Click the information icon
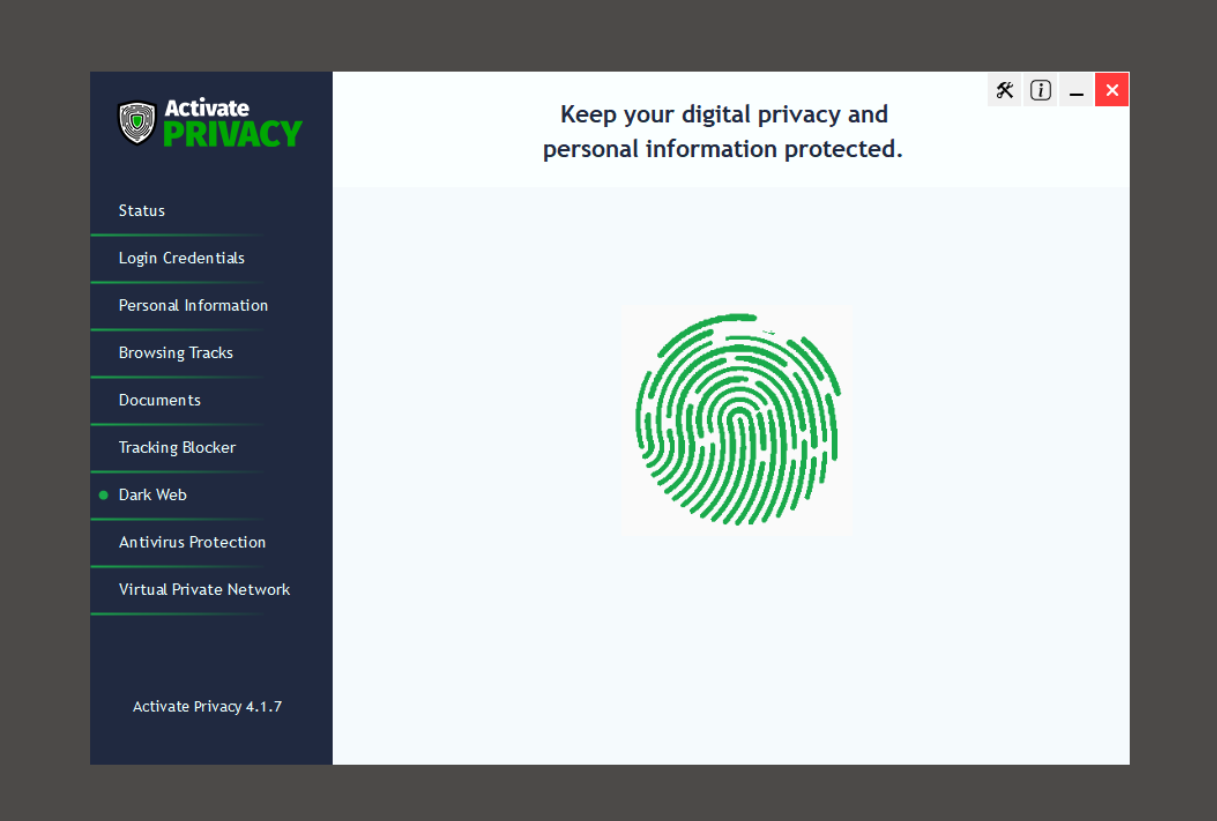The height and width of the screenshot is (821, 1217). [1041, 90]
